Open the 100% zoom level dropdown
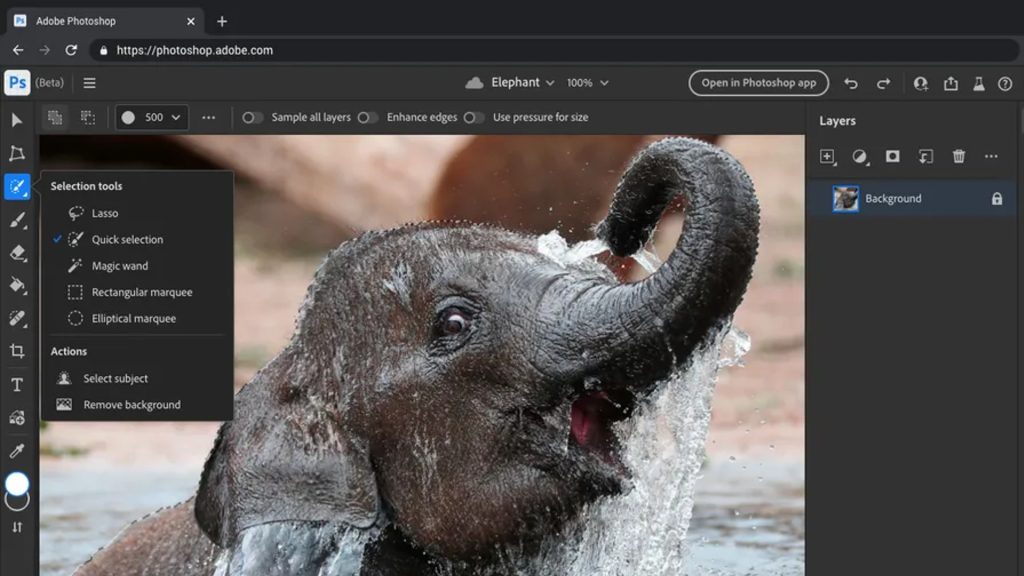Viewport: 1024px width, 576px height. pyautogui.click(x=588, y=83)
